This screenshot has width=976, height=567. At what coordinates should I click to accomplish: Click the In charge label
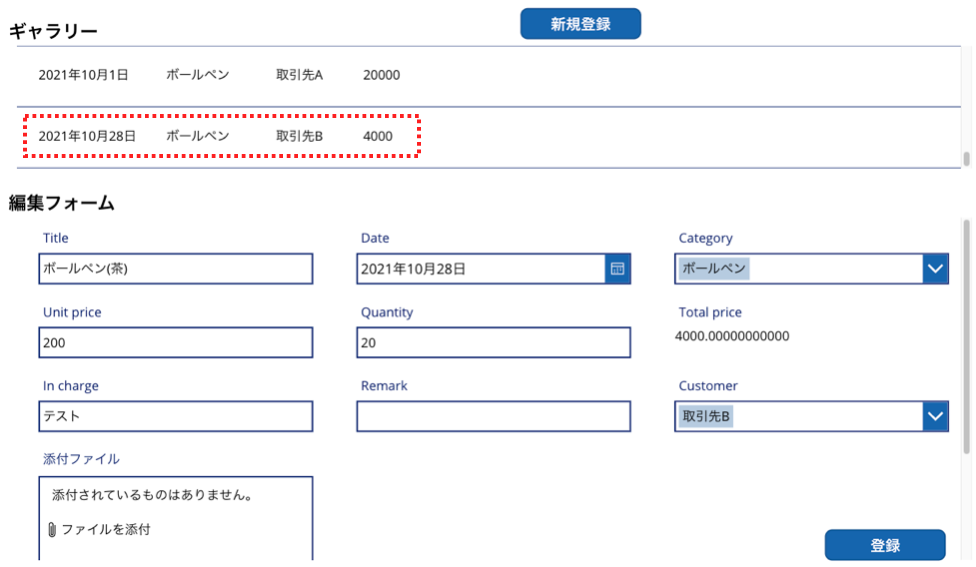click(71, 386)
